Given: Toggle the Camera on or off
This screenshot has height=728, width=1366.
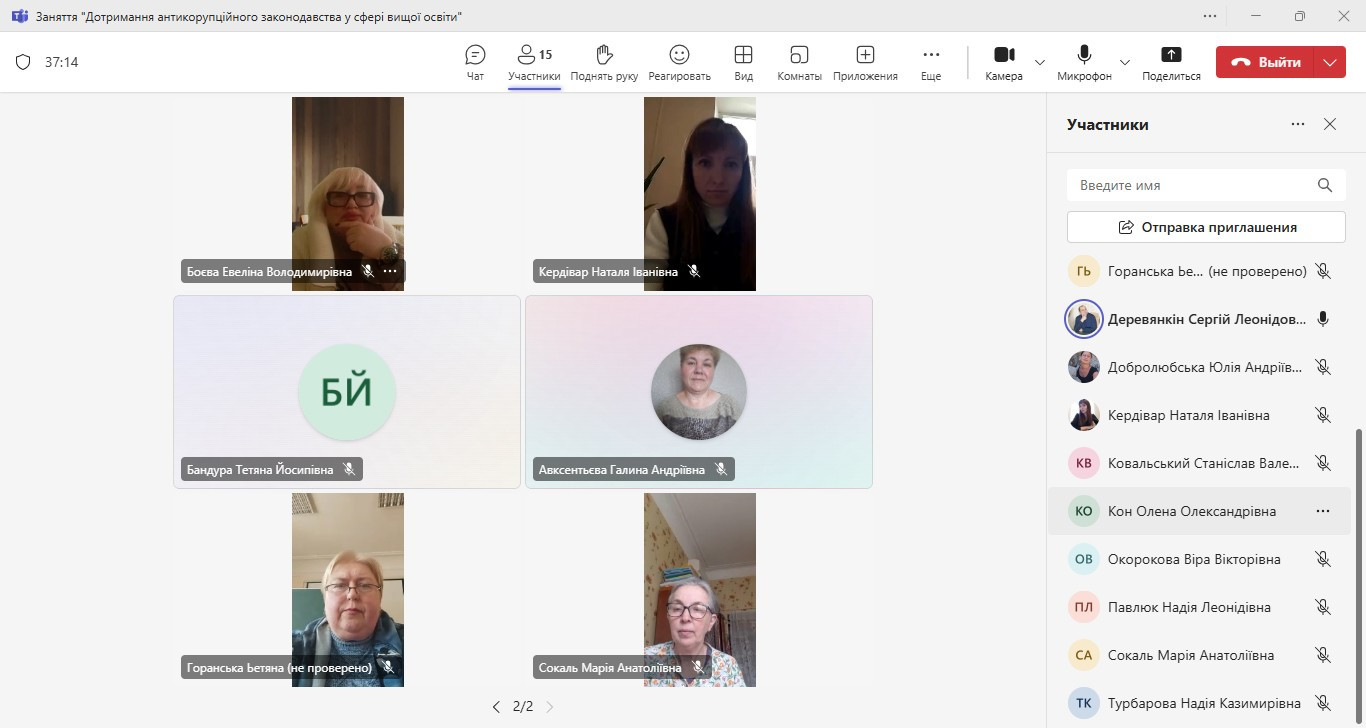Looking at the screenshot, I should tap(1004, 62).
